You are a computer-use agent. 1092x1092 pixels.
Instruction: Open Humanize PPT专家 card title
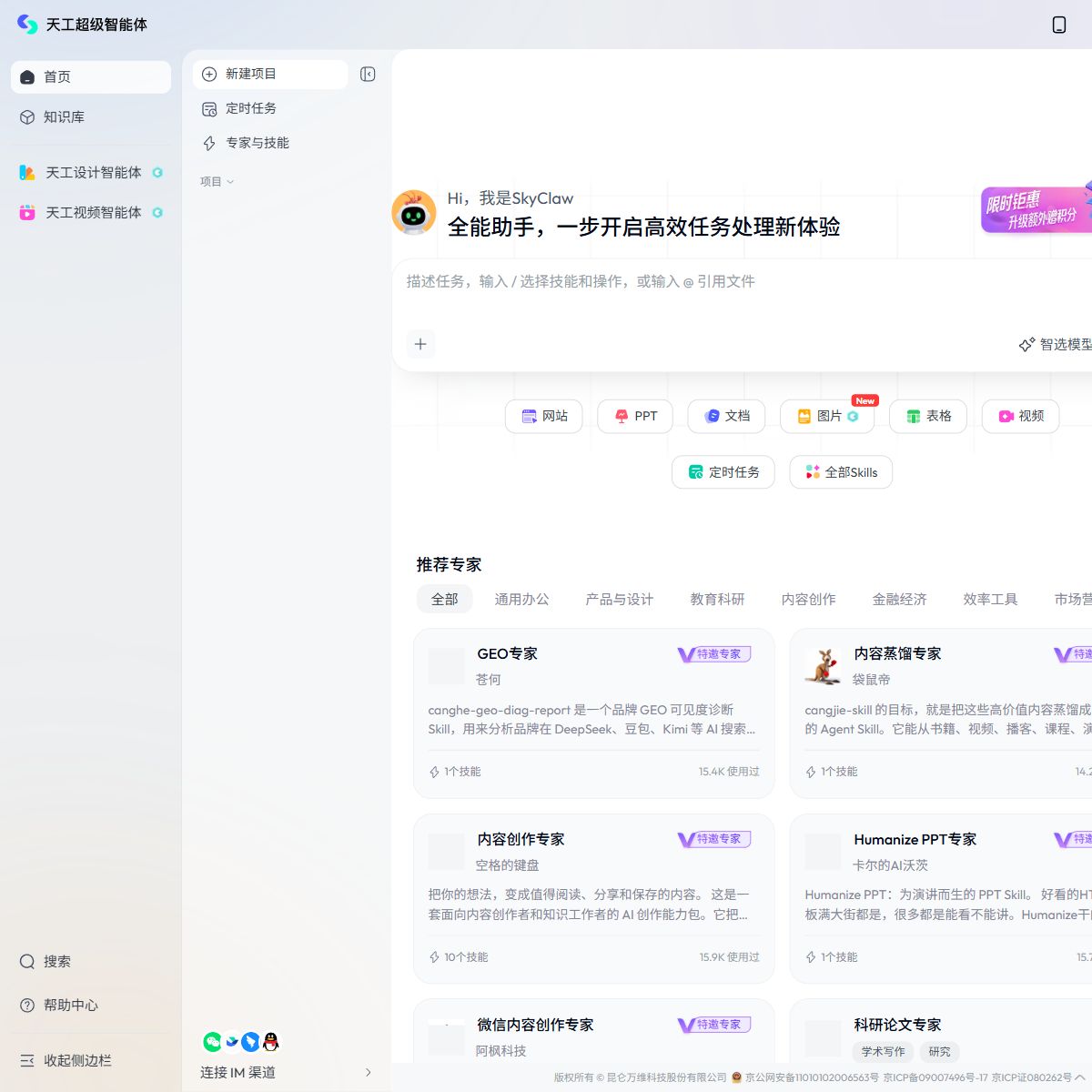pos(915,840)
